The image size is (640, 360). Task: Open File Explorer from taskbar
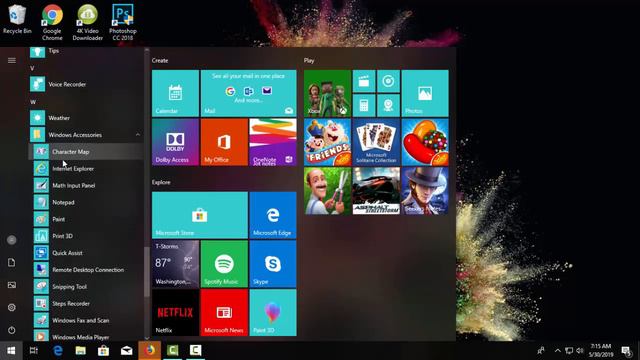pyautogui.click(x=80, y=351)
